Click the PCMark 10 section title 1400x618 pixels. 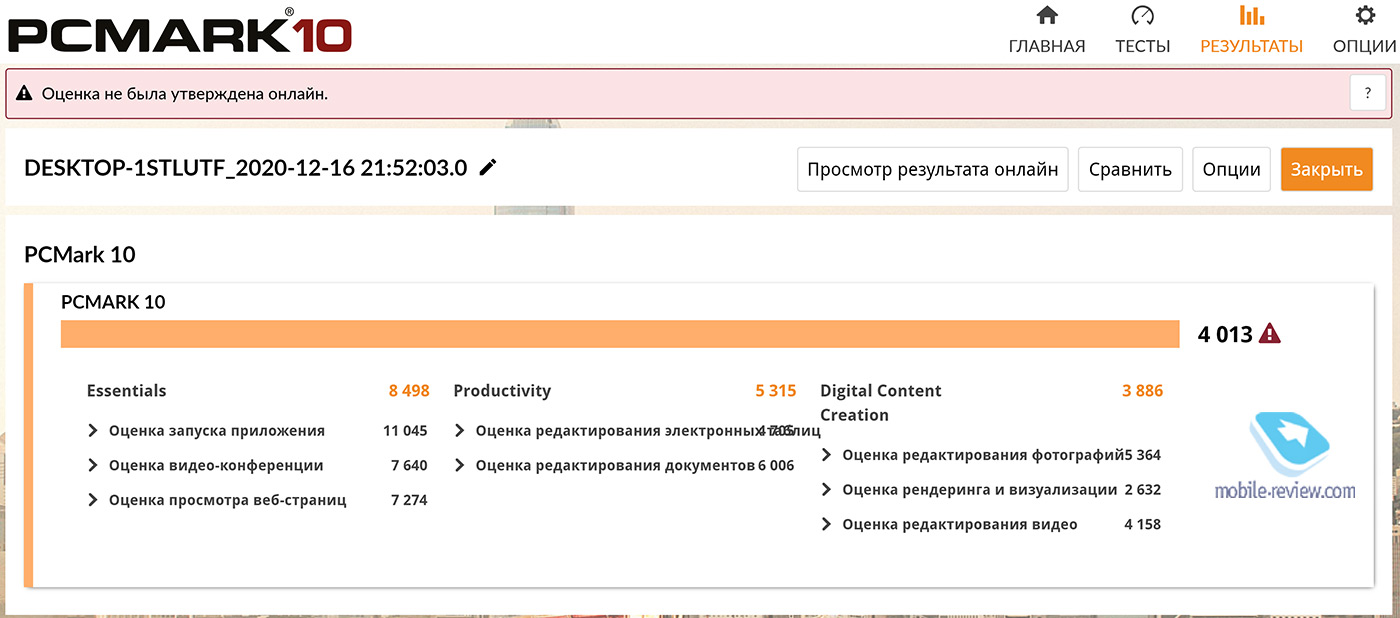pos(80,255)
